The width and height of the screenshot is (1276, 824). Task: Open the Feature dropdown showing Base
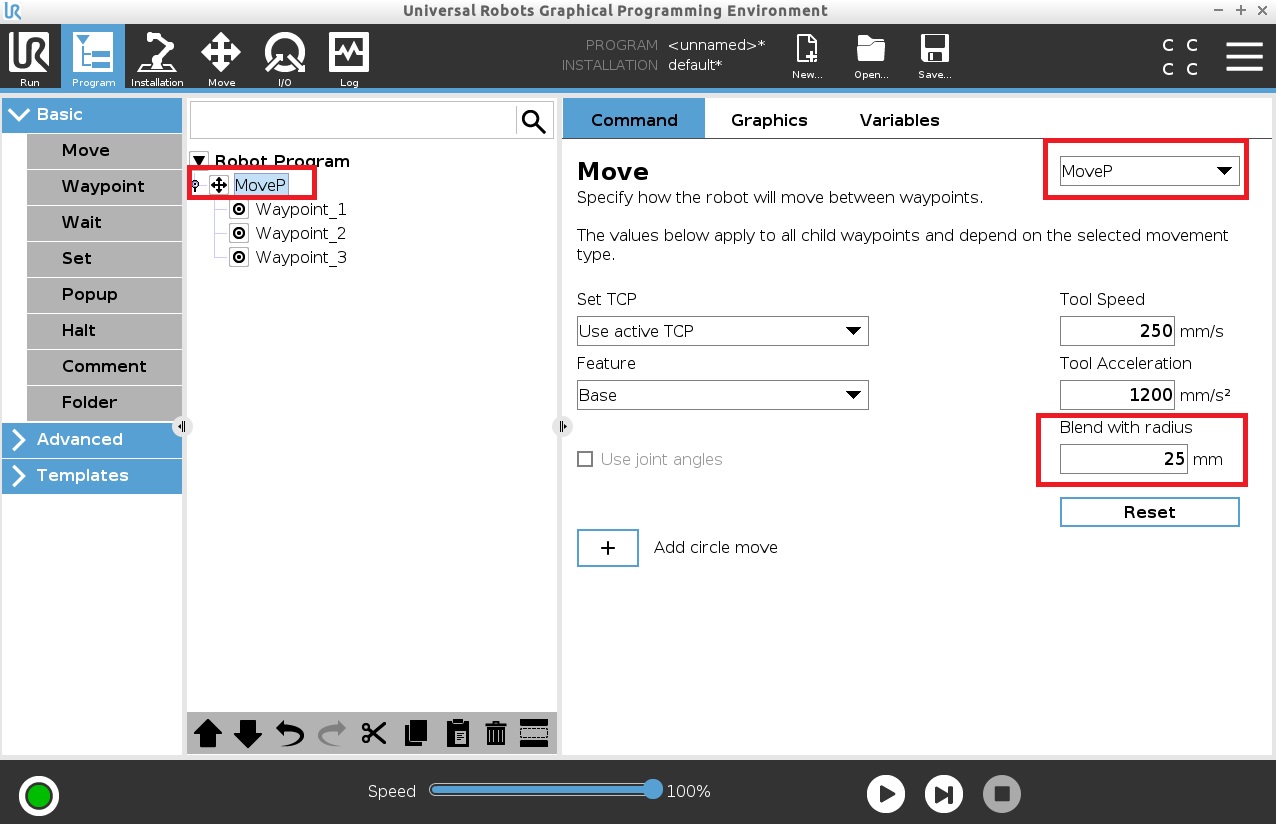(x=722, y=395)
